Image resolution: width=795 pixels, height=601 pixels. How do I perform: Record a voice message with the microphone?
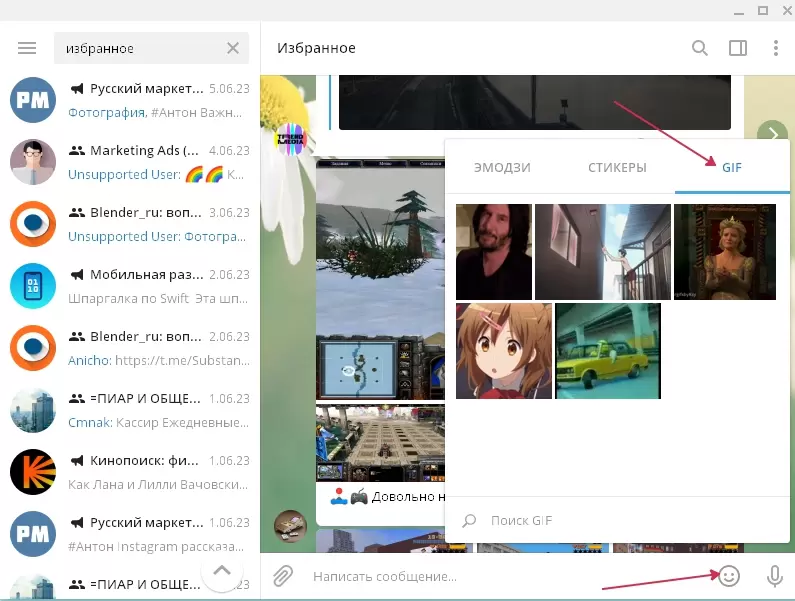(773, 576)
